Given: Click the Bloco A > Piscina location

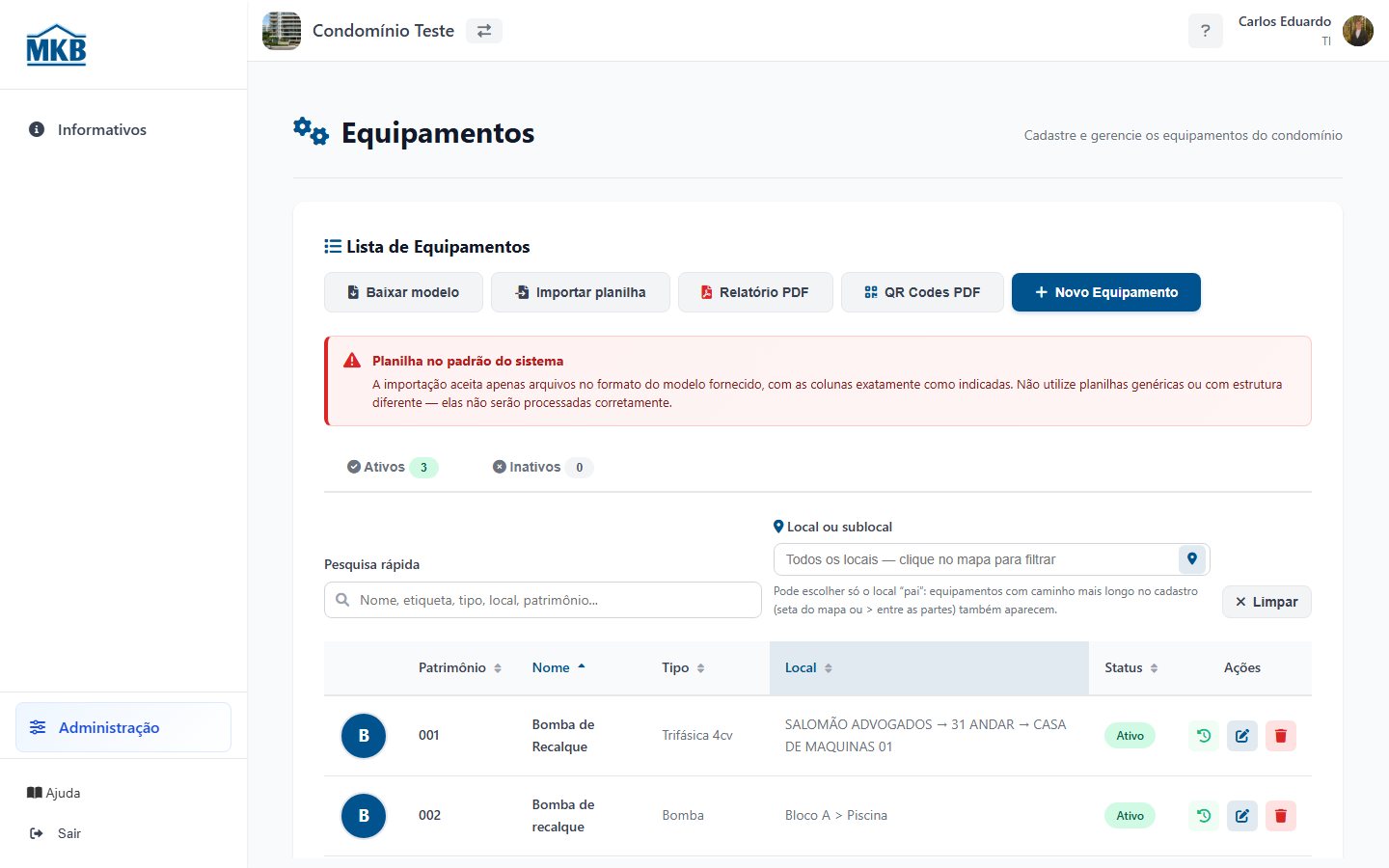Looking at the screenshot, I should (836, 815).
